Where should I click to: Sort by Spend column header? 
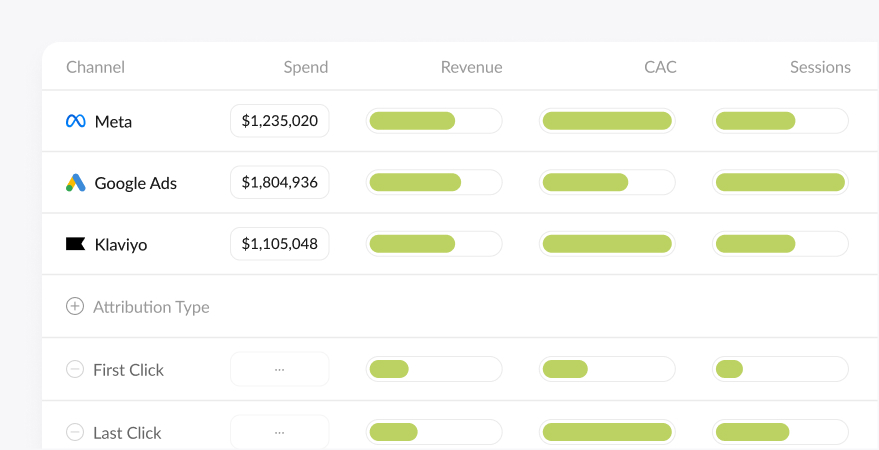306,67
